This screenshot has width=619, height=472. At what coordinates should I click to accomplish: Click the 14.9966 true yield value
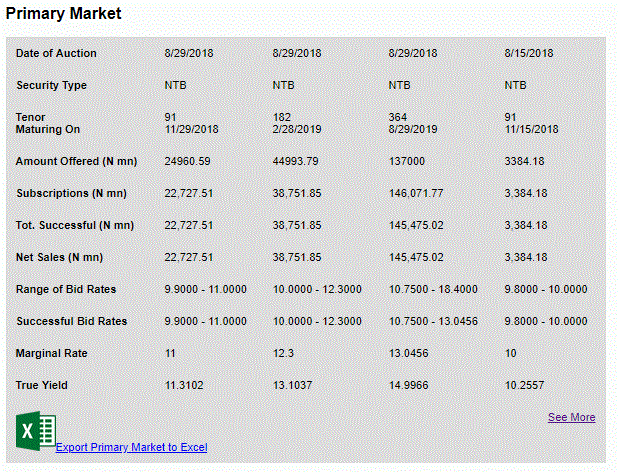coord(411,385)
